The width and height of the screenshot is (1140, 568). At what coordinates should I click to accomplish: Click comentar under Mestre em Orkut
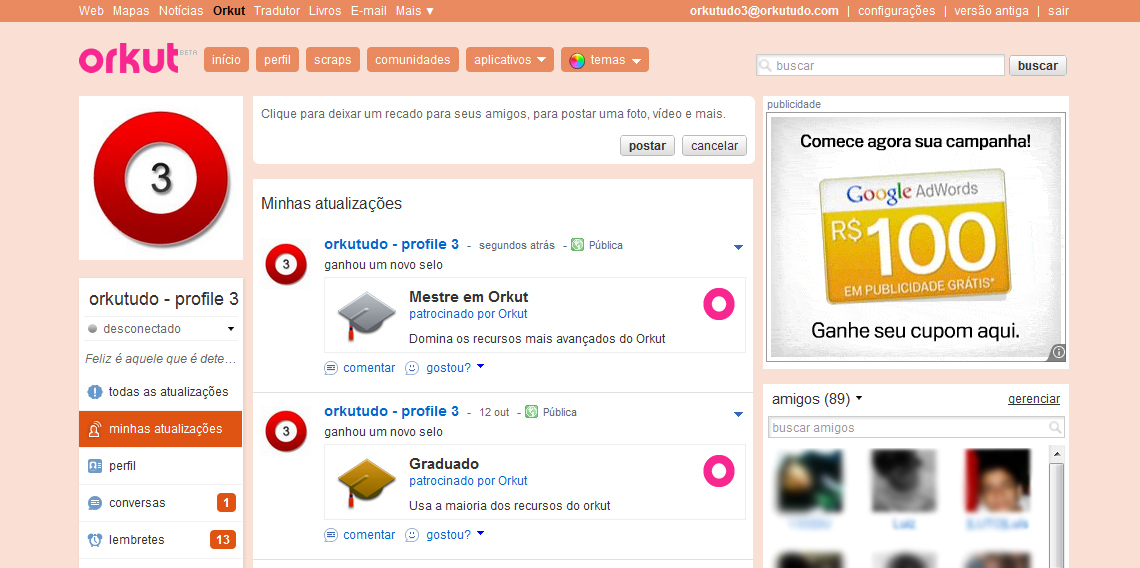(369, 368)
